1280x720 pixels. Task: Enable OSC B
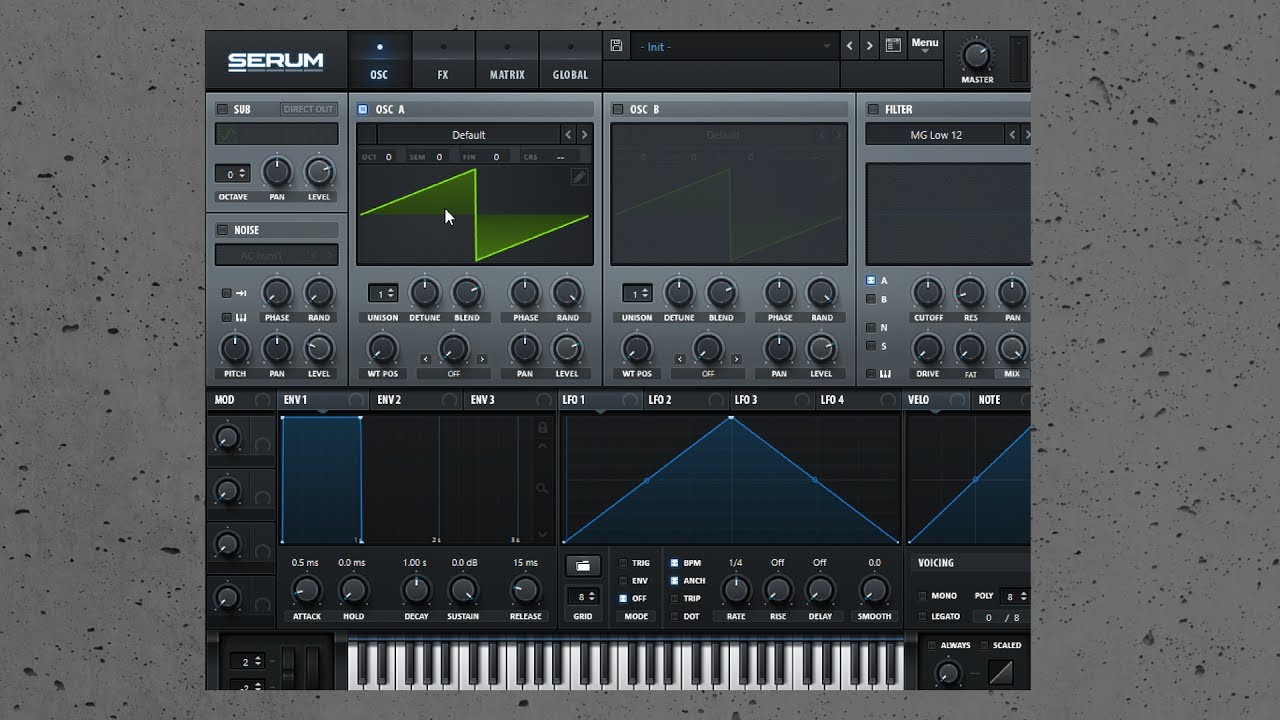(x=617, y=109)
